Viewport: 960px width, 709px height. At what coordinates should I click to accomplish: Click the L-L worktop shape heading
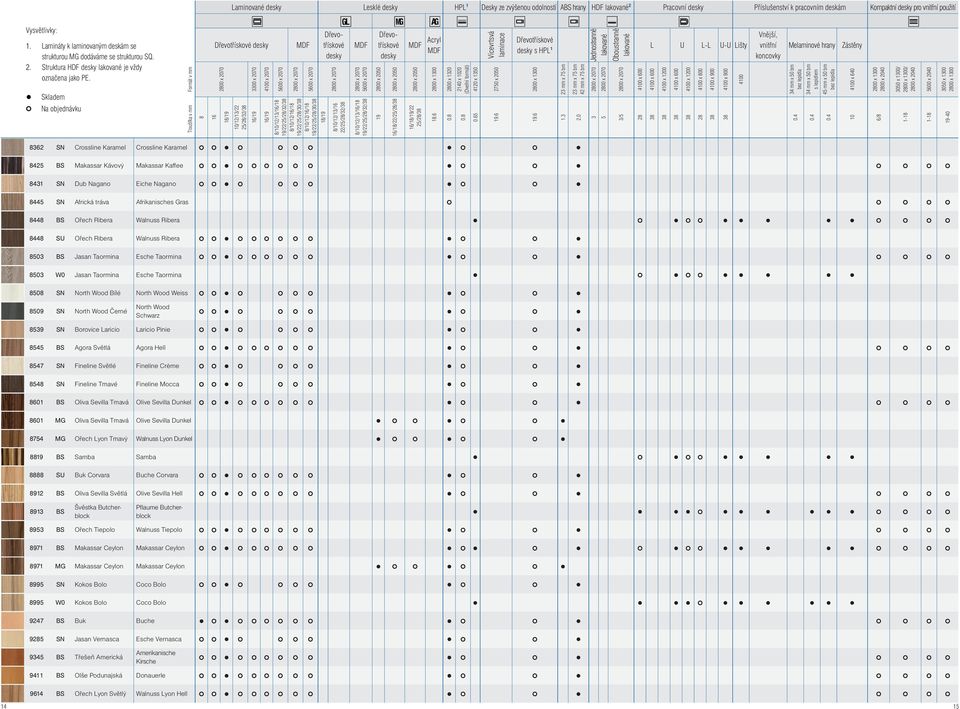(x=706, y=45)
